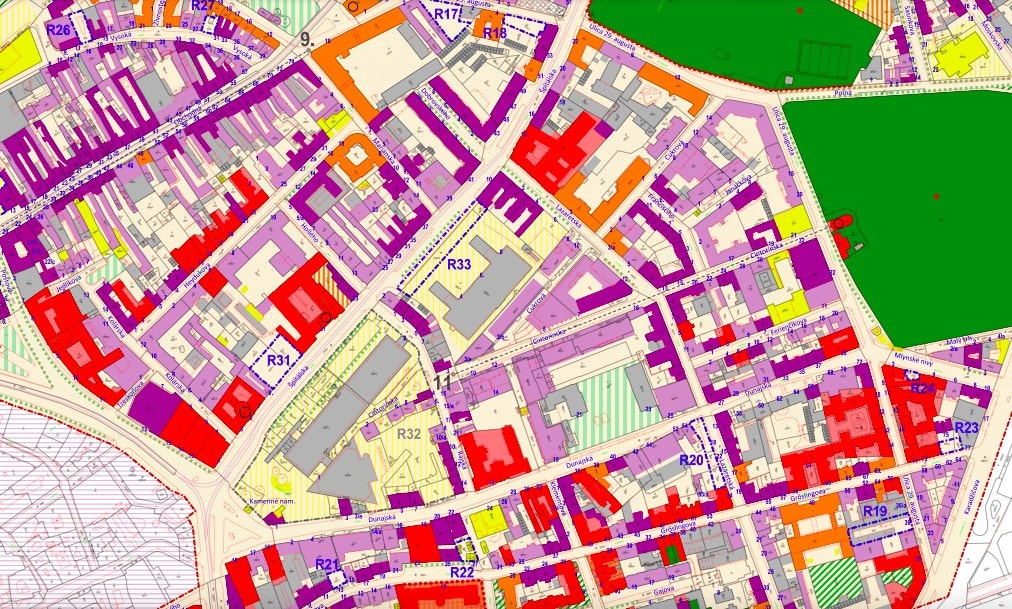Select the R20 zone marker

692,460
